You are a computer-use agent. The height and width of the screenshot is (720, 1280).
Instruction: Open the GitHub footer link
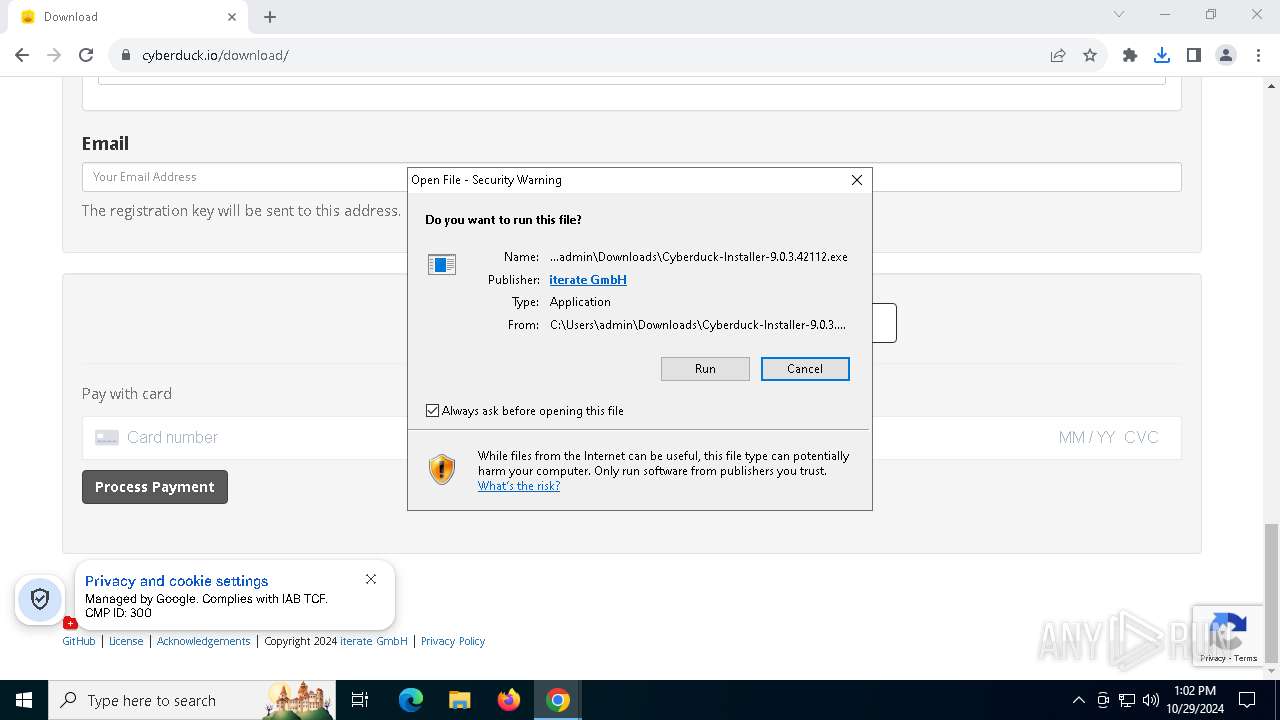point(79,641)
